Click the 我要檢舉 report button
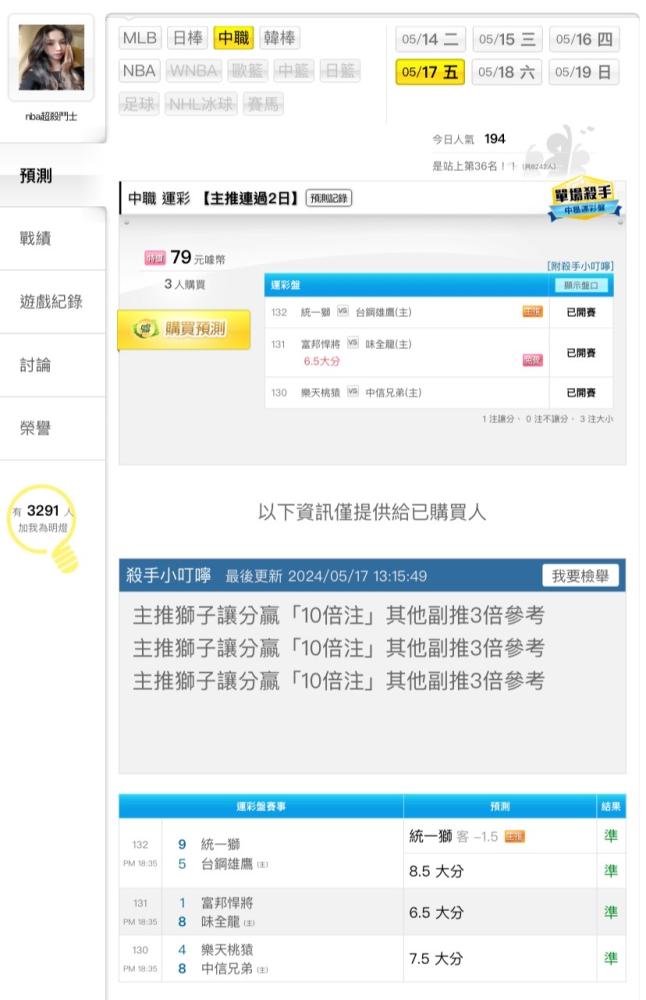This screenshot has height=1000, width=646. click(x=580, y=576)
